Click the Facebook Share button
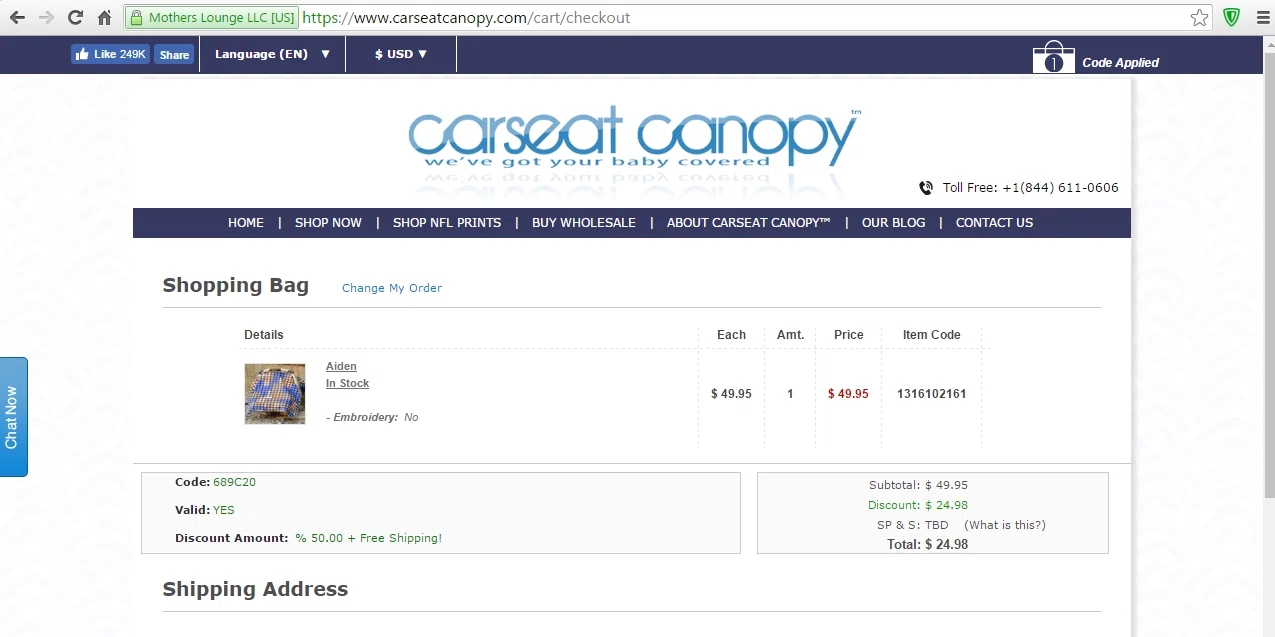This screenshot has width=1275, height=637. click(174, 55)
